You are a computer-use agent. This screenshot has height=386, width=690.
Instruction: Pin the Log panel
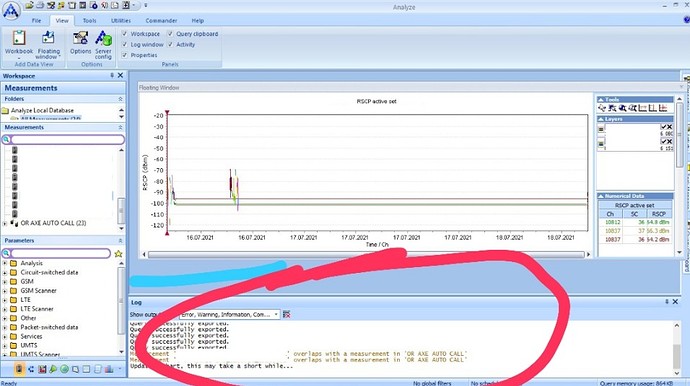point(667,302)
